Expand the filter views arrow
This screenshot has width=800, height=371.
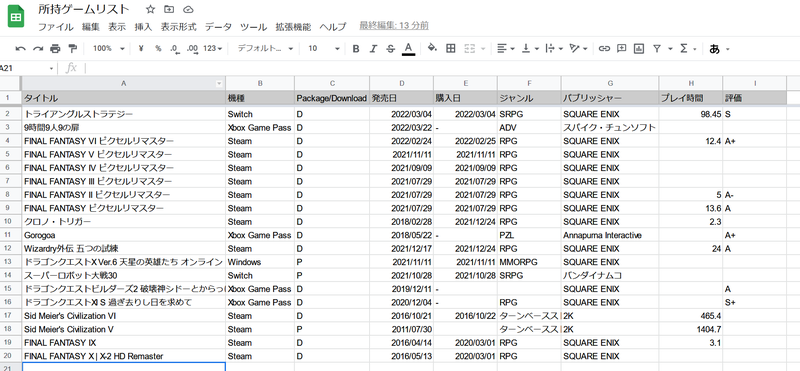click(x=670, y=49)
